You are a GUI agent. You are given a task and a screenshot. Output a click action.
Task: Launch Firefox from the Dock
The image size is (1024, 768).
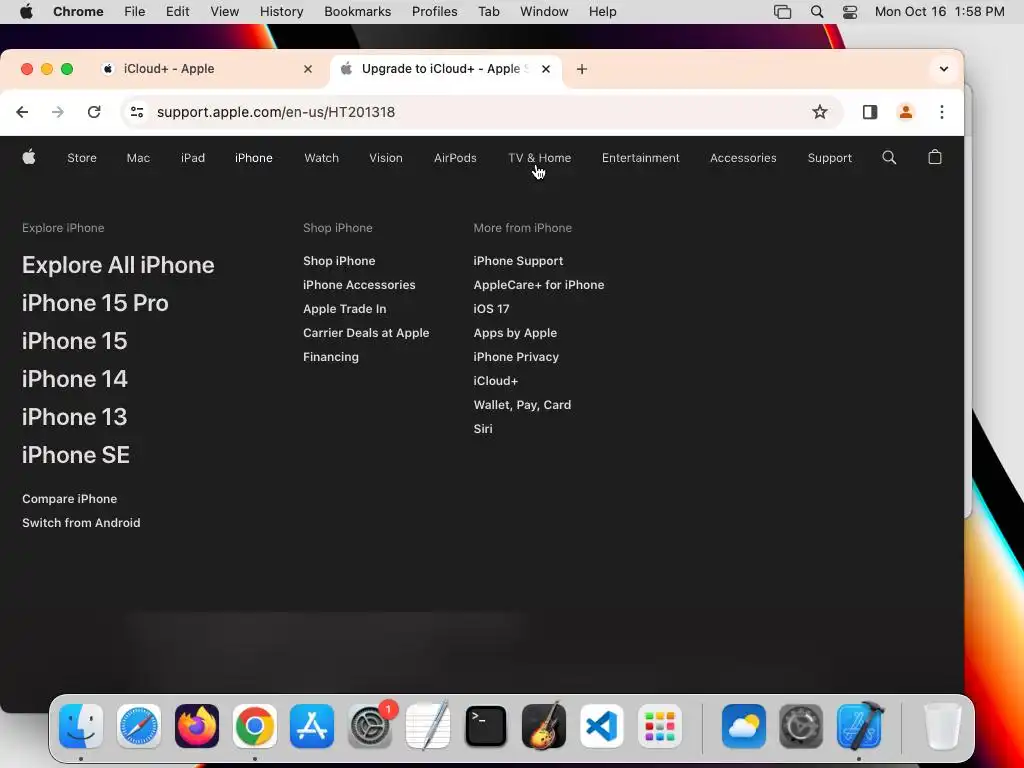[x=197, y=726]
